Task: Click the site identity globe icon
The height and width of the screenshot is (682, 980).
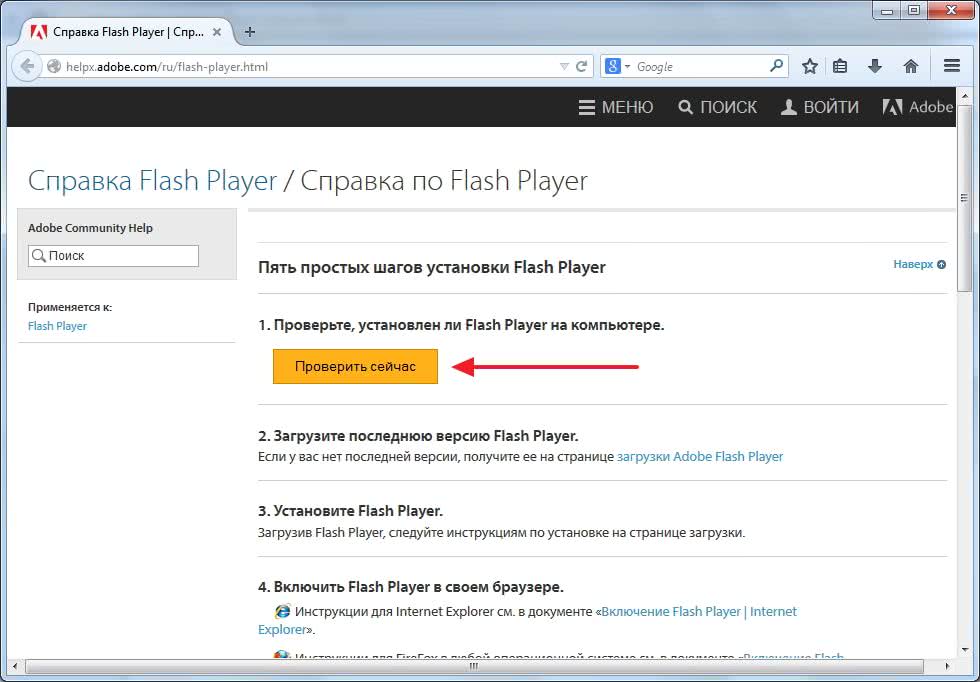Action: pyautogui.click(x=54, y=66)
